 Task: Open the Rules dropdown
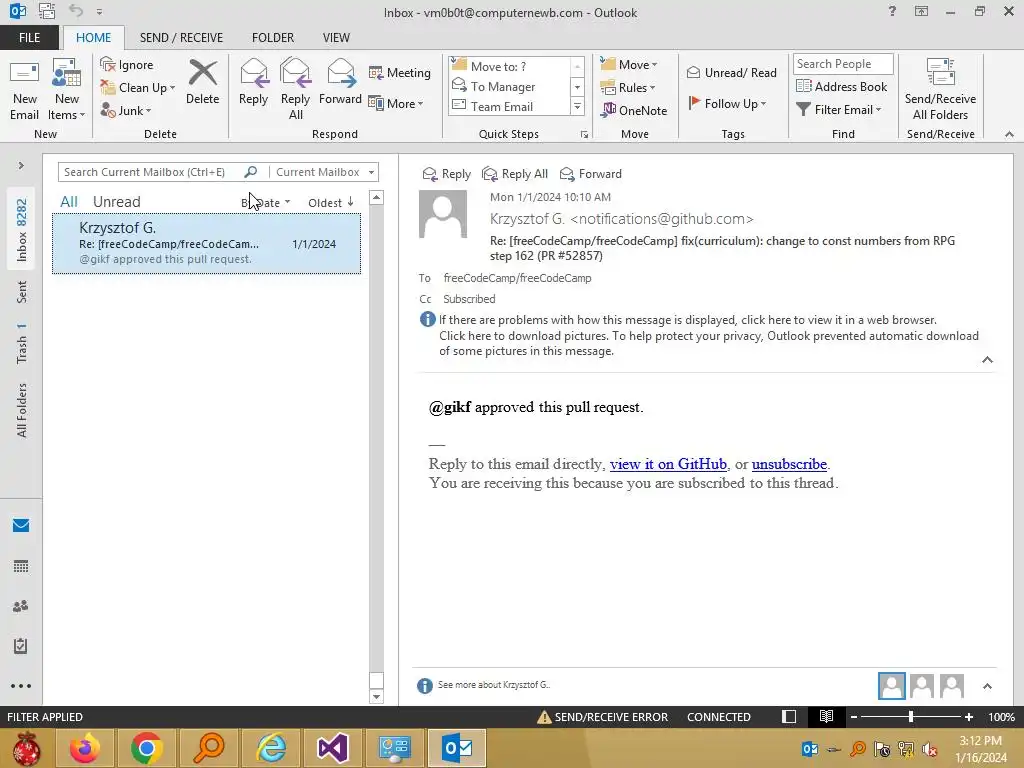click(x=628, y=88)
